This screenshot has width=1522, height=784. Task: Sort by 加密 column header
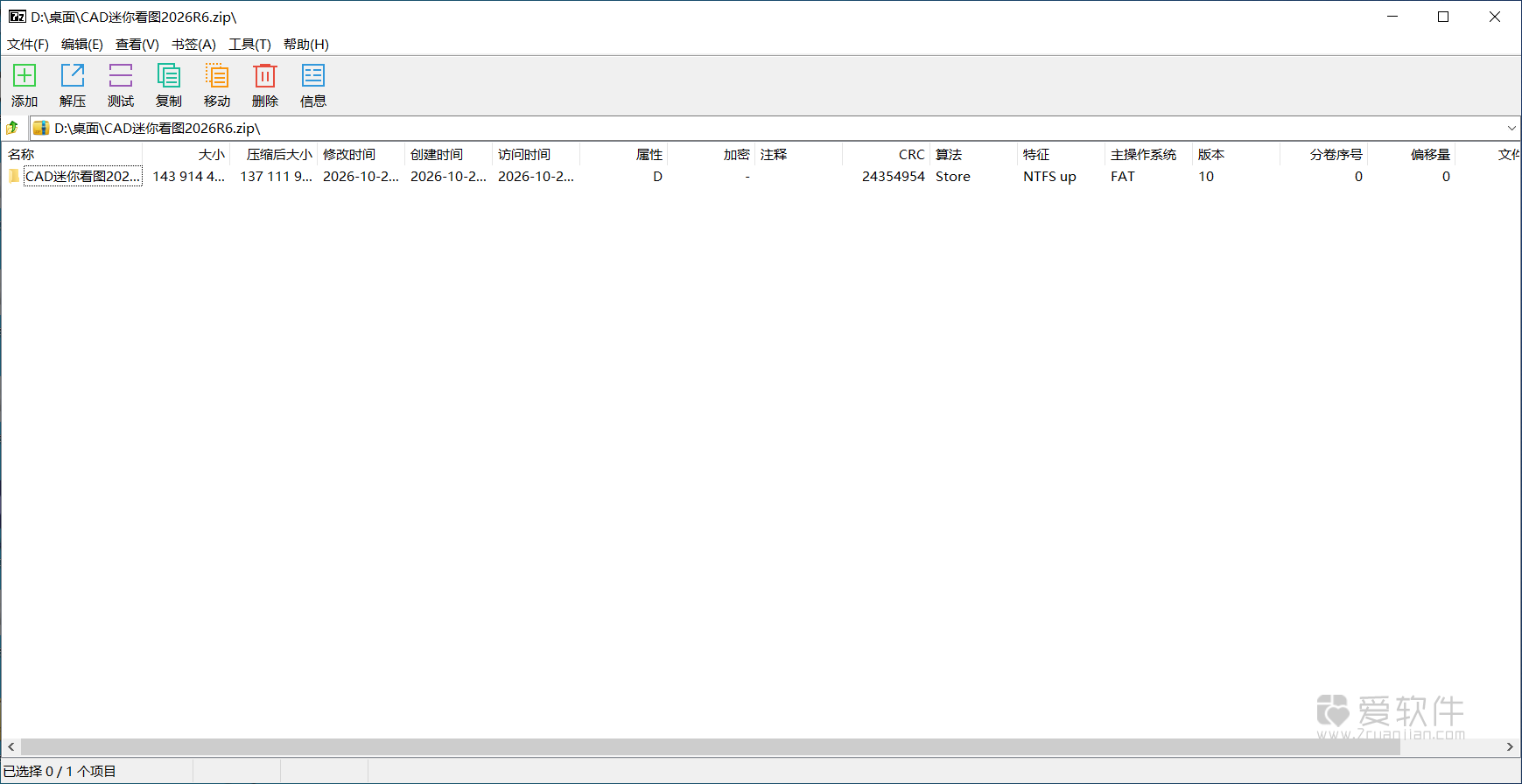pyautogui.click(x=711, y=154)
